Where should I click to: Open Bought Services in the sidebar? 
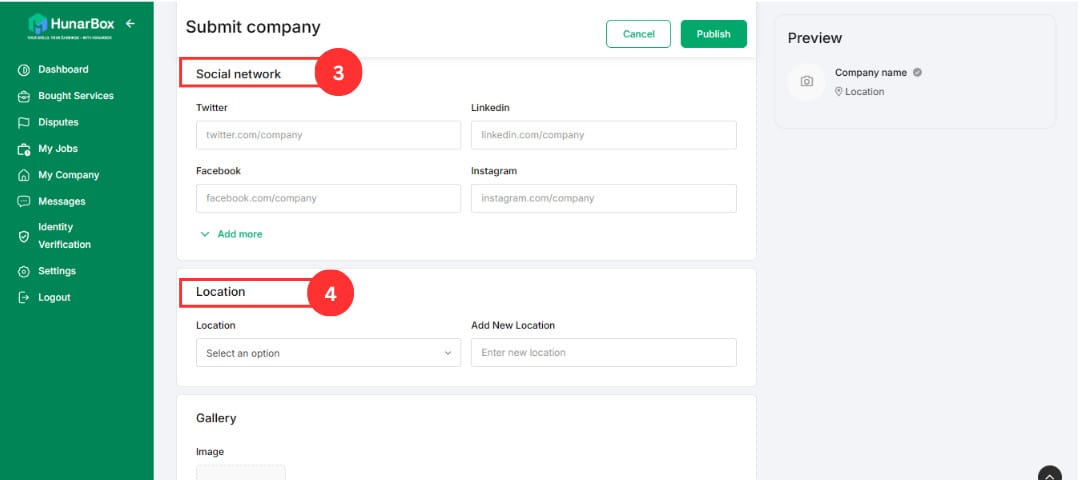[x=76, y=96]
